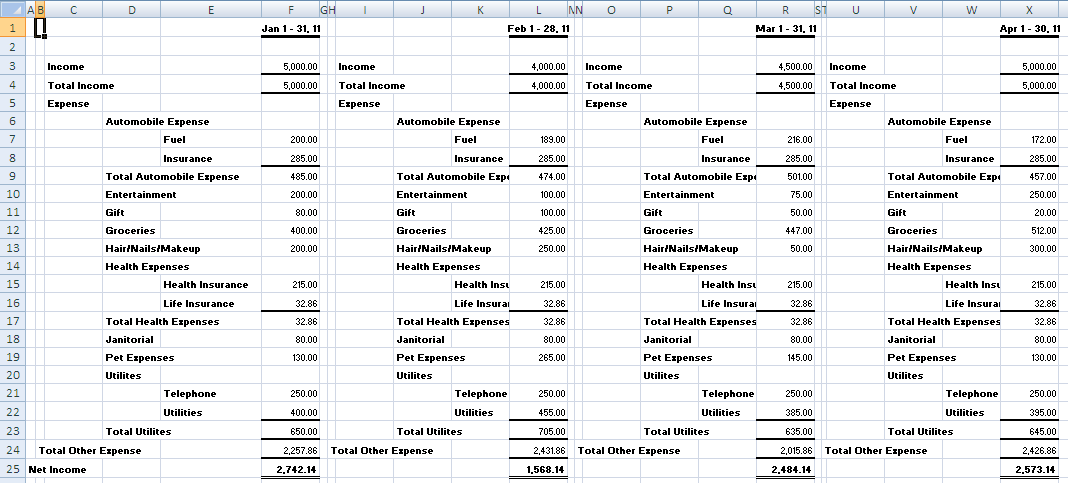
Task: Select March 'Telephone' label
Action: [x=728, y=394]
